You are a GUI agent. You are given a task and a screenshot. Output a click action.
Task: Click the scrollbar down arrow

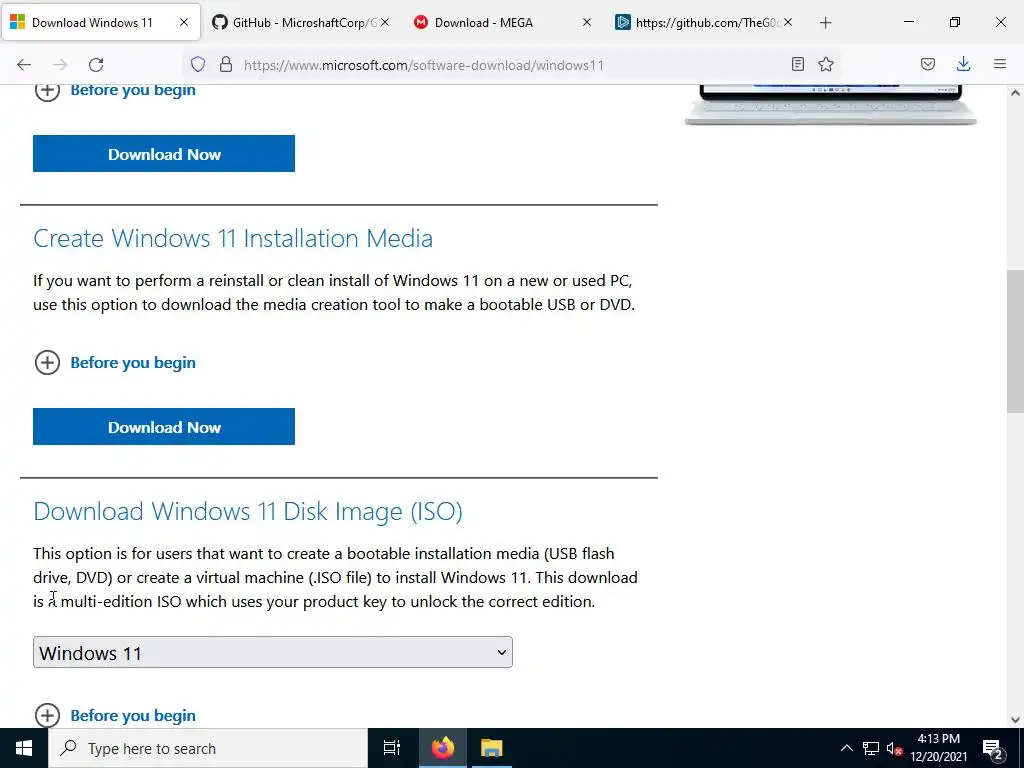point(1015,720)
